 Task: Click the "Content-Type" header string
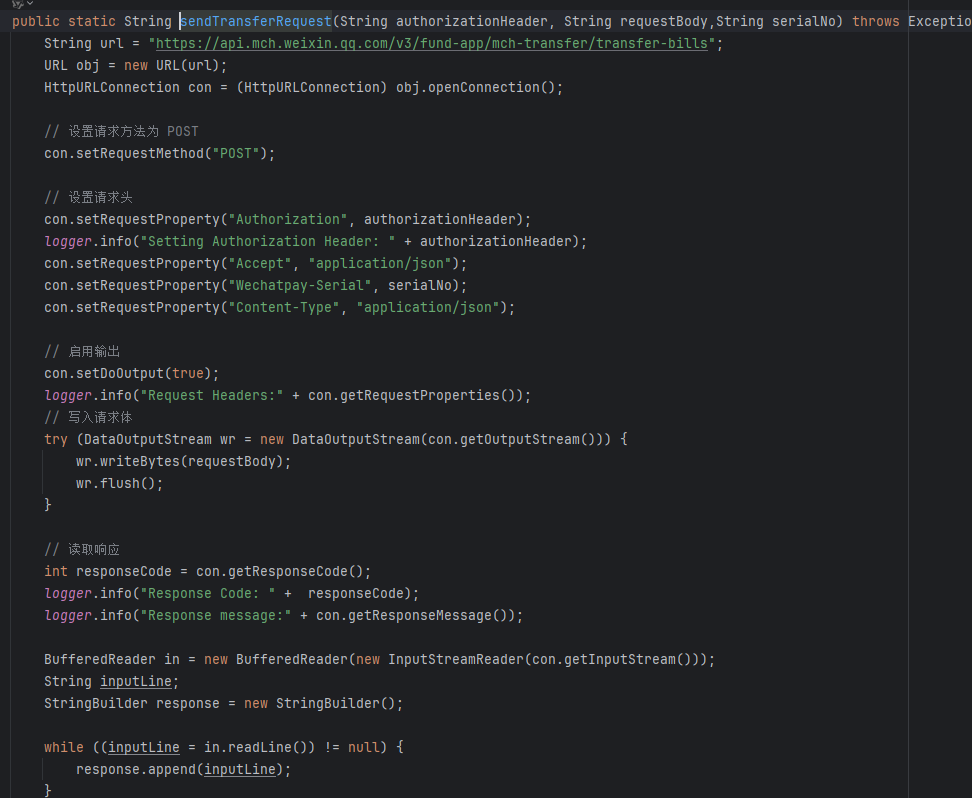[x=284, y=308]
